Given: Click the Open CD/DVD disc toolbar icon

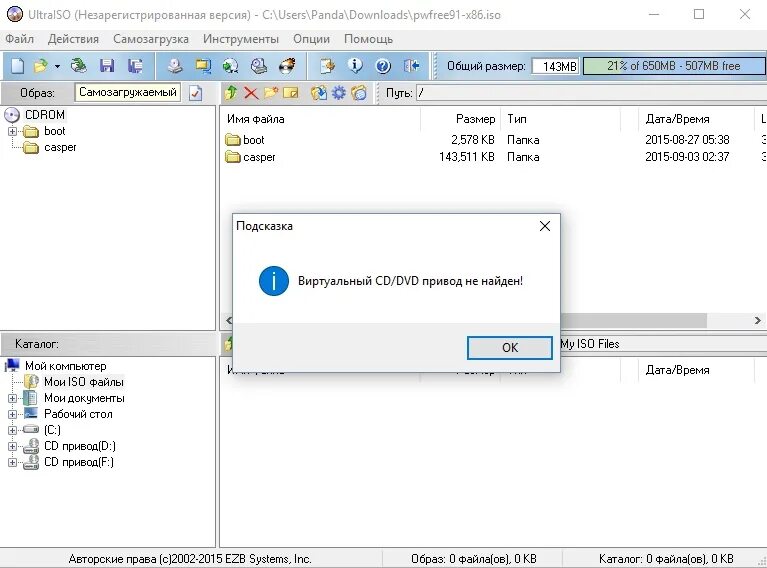Looking at the screenshot, I should pos(78,66).
